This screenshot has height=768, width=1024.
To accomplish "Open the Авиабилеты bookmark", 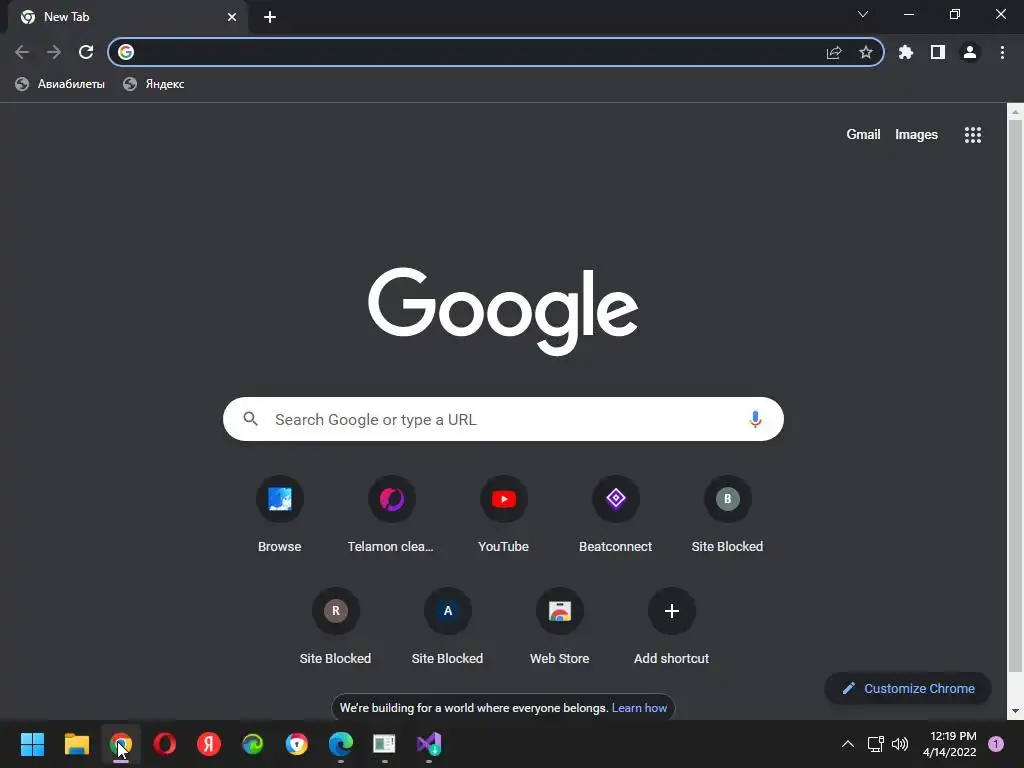I will [60, 84].
